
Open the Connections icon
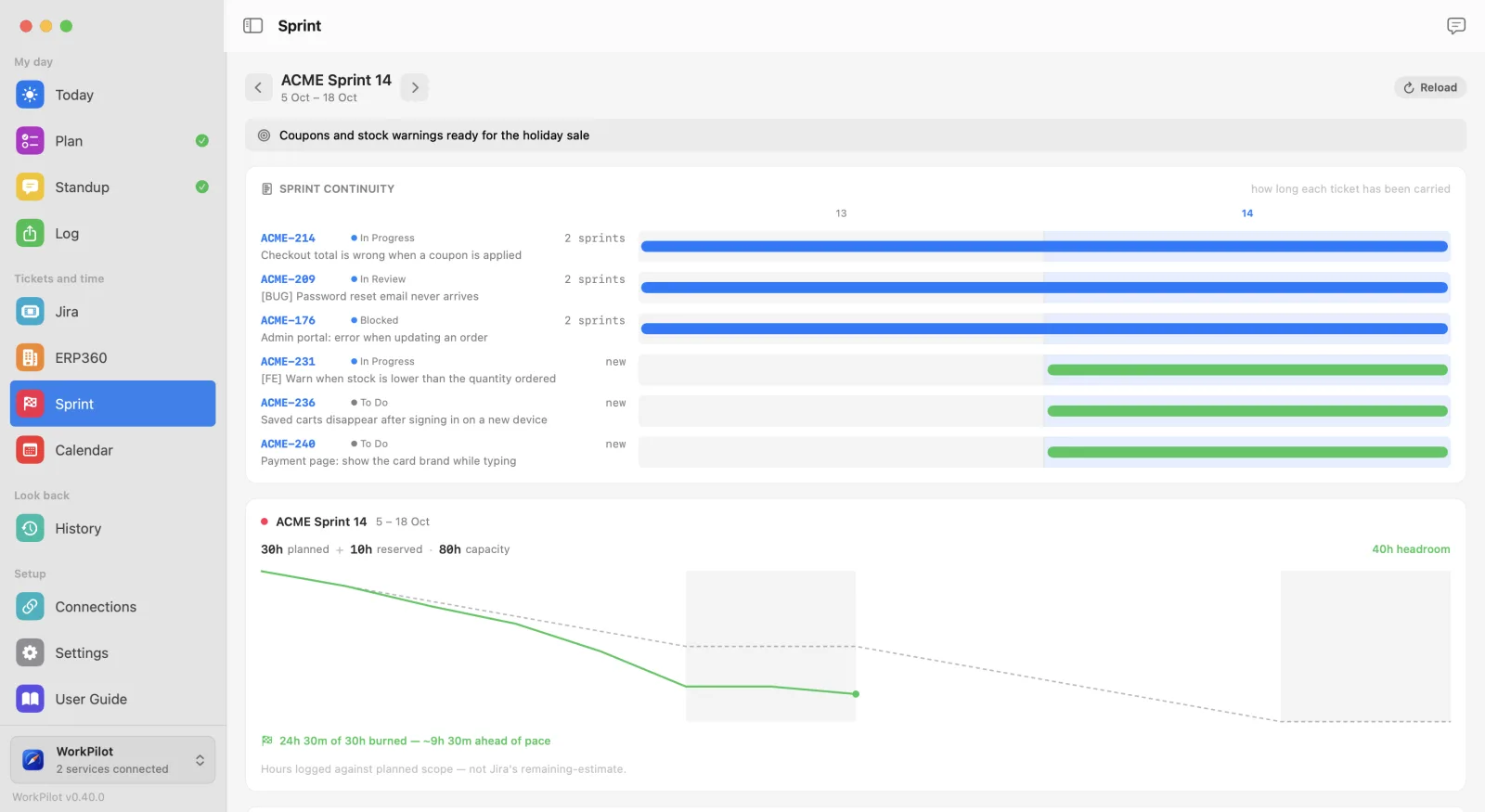point(30,607)
